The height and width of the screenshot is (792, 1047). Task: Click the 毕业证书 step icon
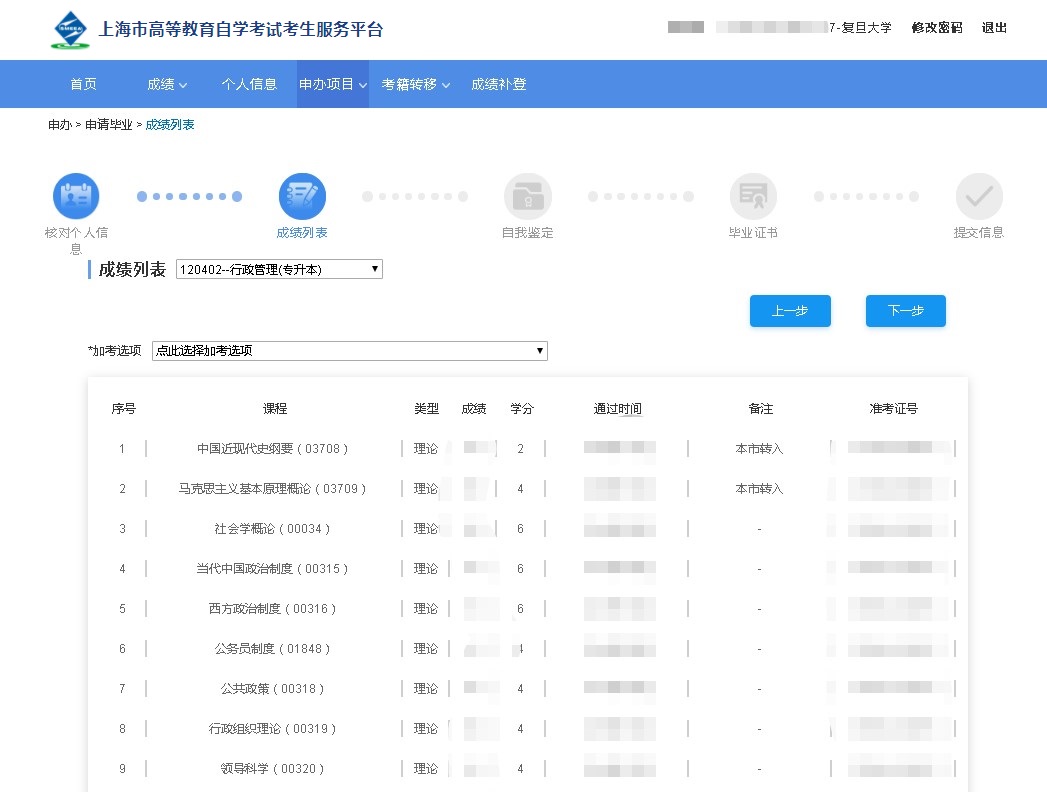(753, 196)
